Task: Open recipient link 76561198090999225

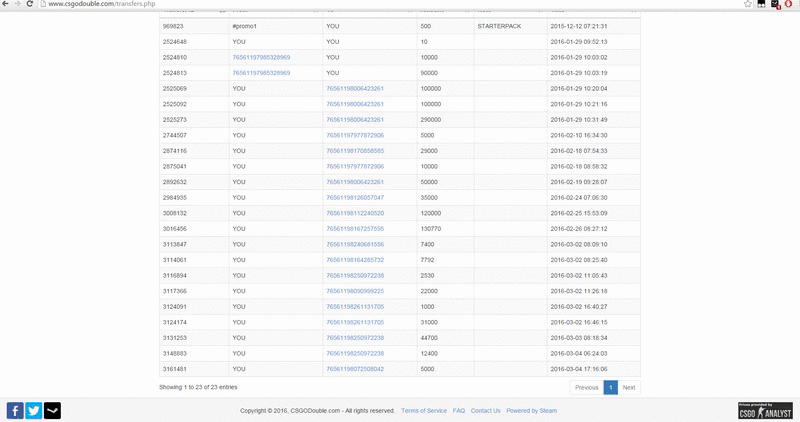Action: tap(355, 291)
